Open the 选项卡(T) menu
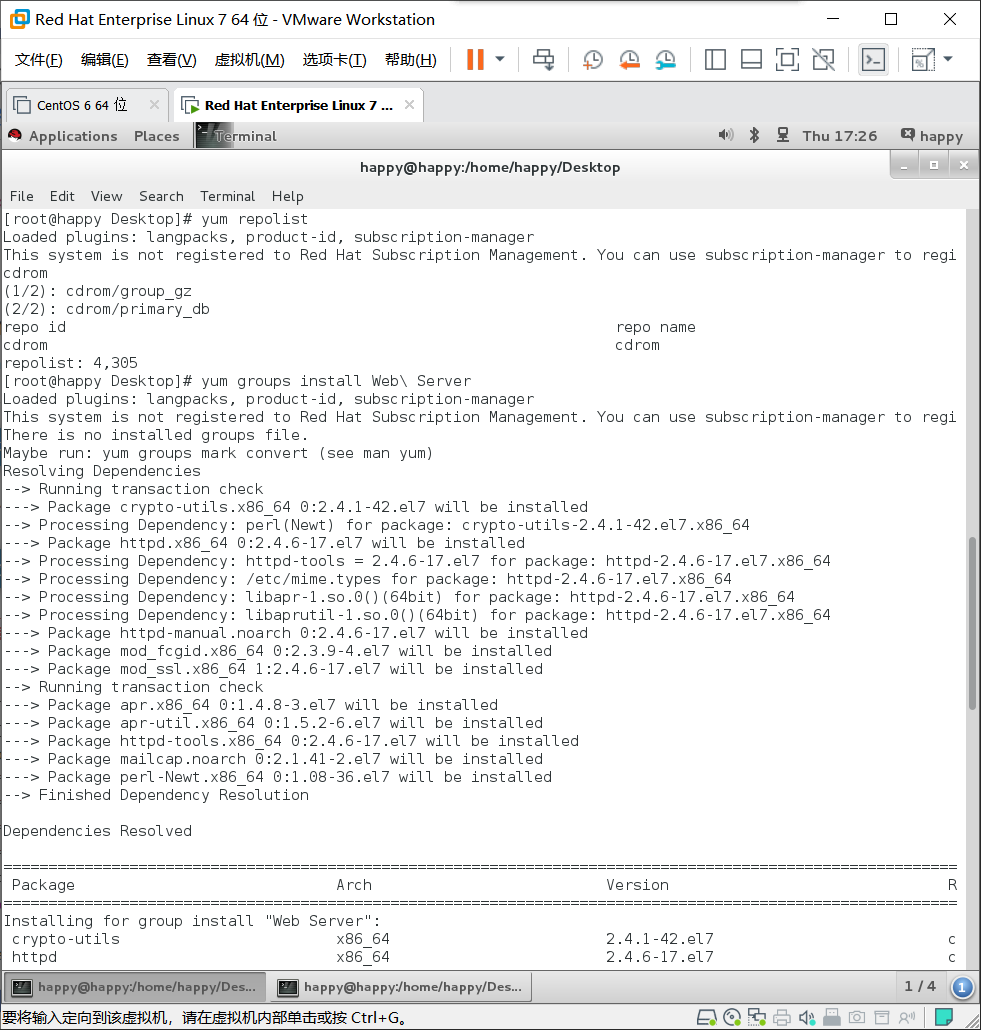 coord(334,60)
